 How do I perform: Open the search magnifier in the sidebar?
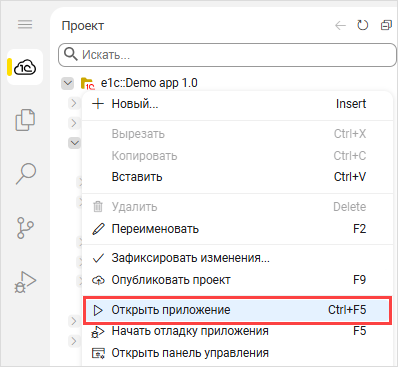click(25, 173)
